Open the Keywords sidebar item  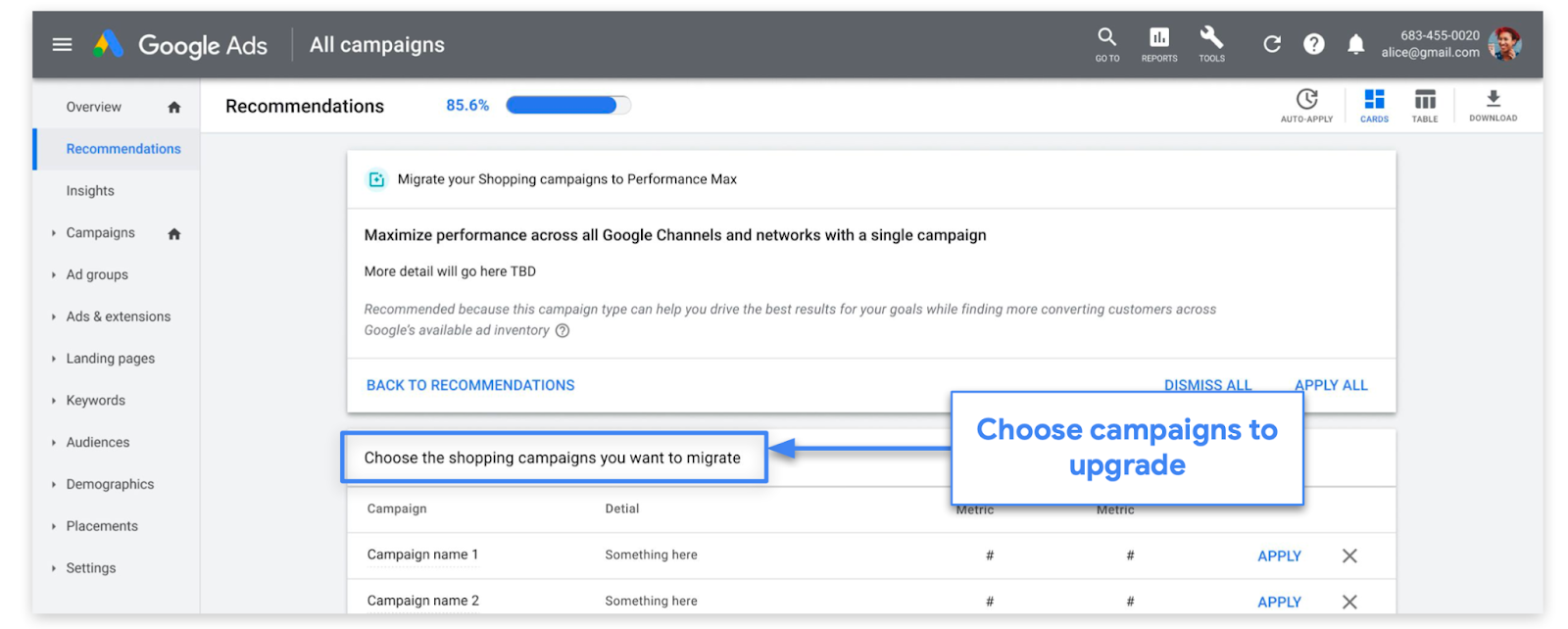point(96,401)
